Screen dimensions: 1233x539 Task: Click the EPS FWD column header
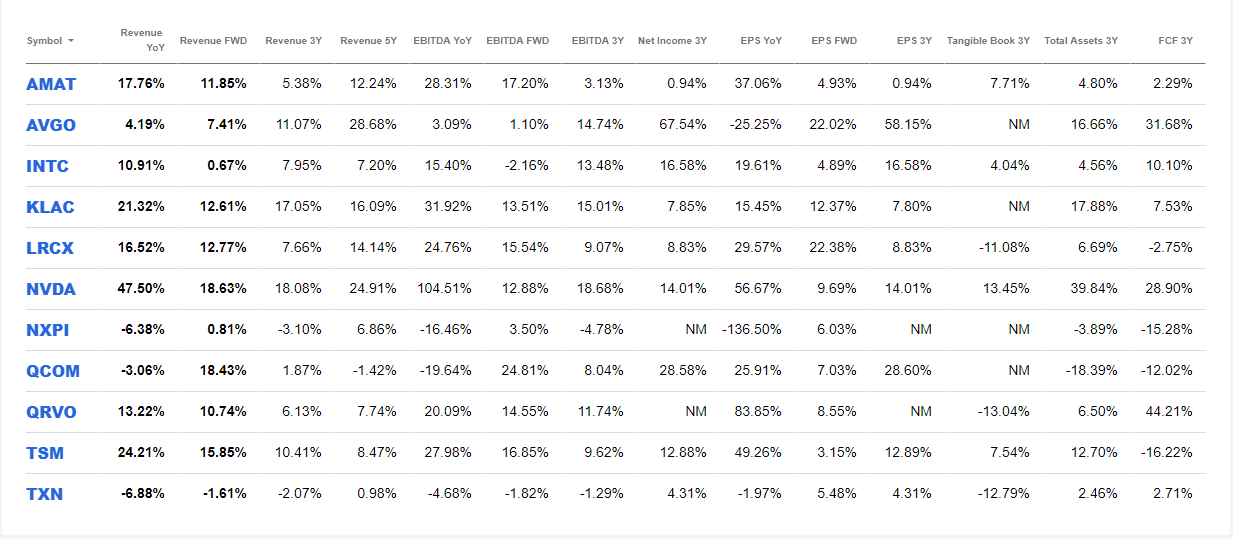point(834,41)
